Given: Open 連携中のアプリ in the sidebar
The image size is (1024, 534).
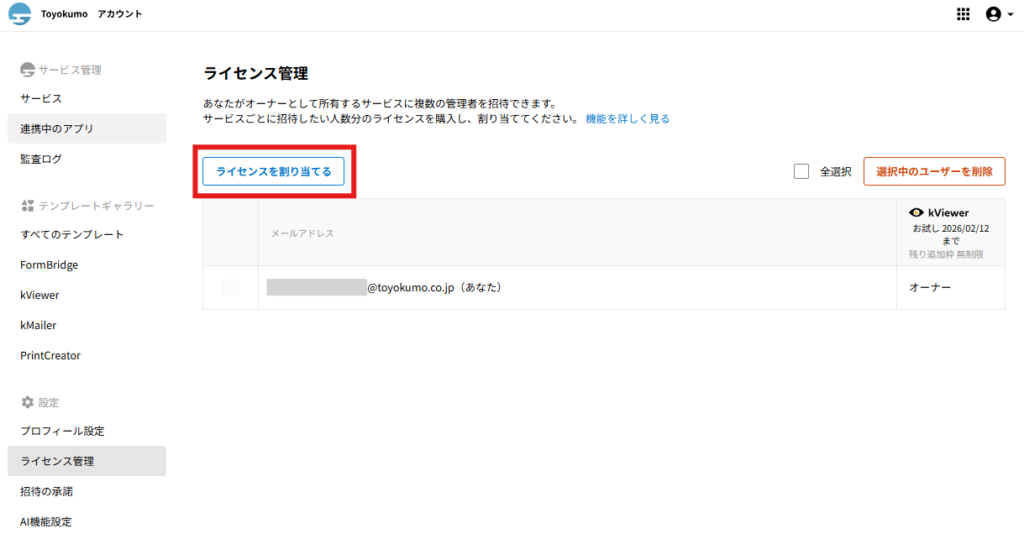Looking at the screenshot, I should [57, 129].
